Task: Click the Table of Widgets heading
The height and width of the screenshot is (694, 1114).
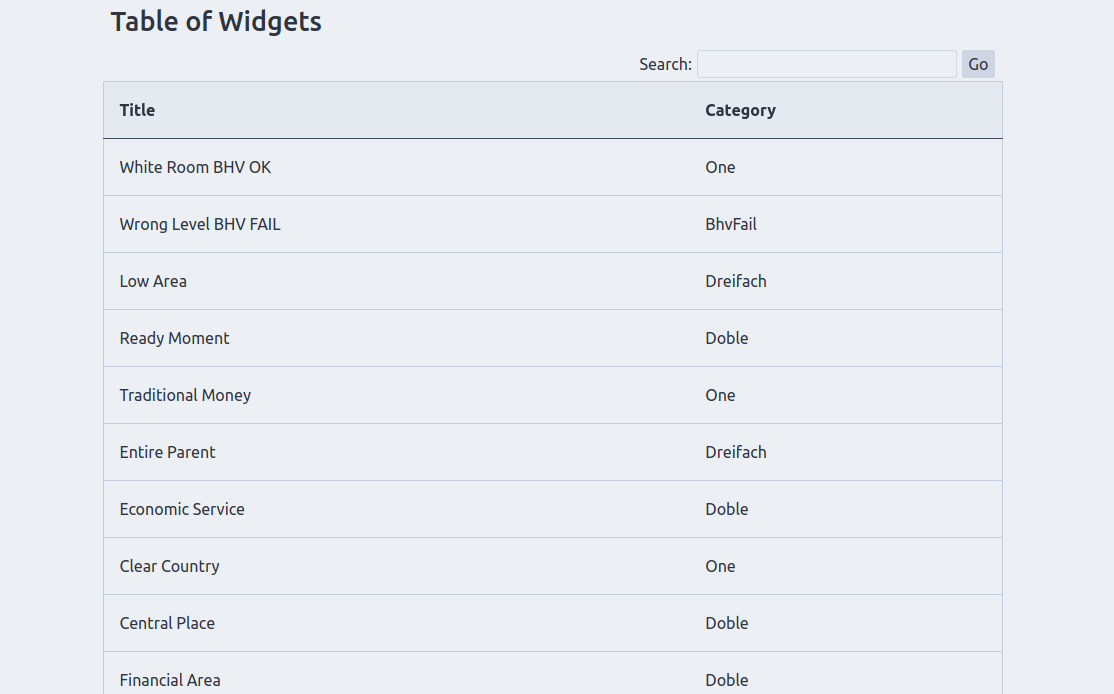Action: (x=216, y=21)
